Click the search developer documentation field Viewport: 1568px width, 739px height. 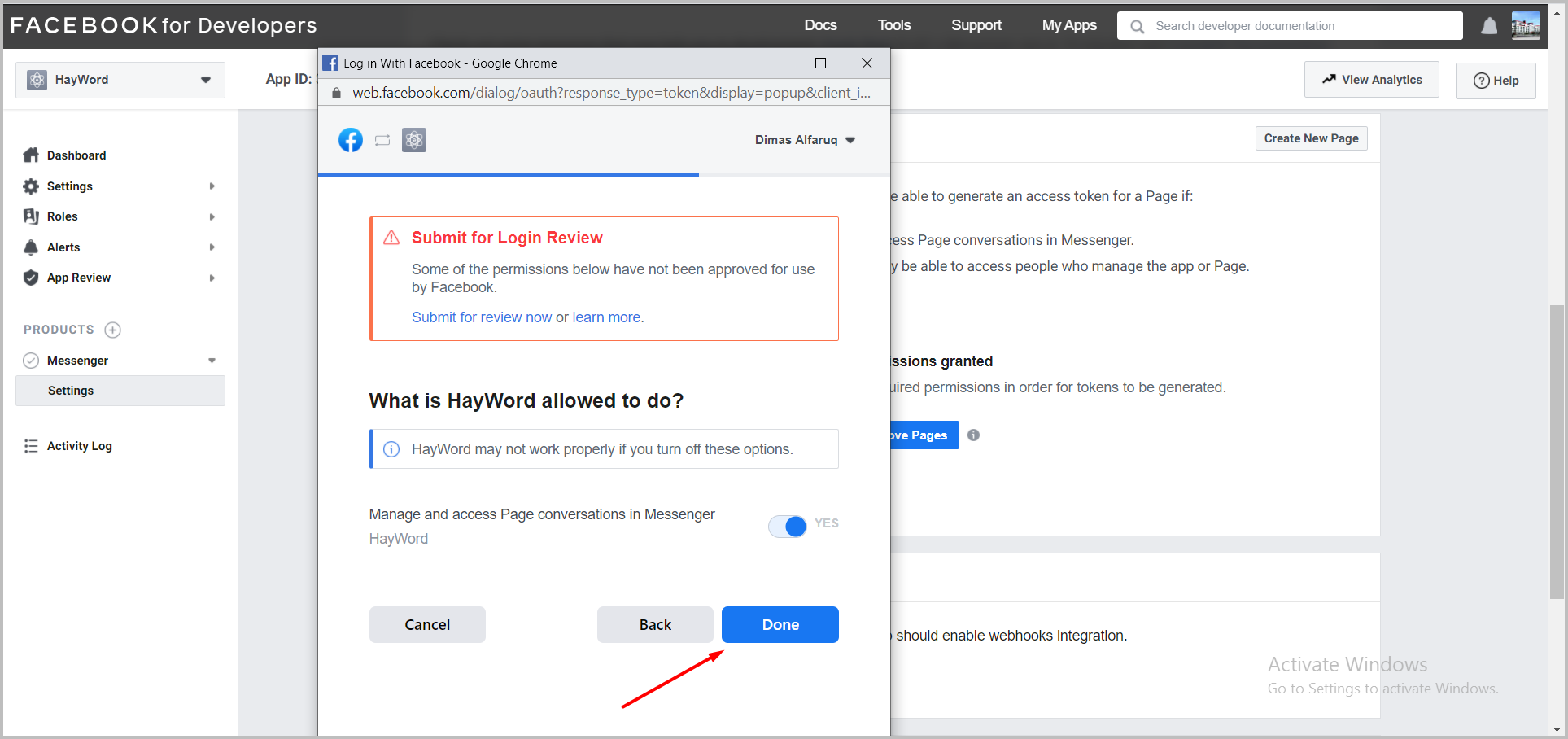(1290, 26)
